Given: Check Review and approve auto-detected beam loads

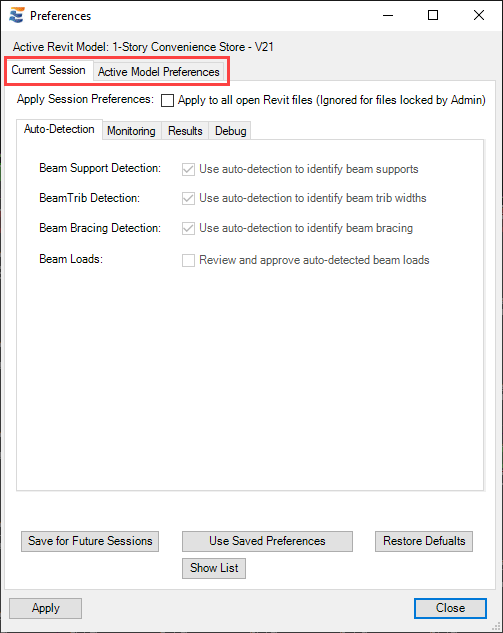Looking at the screenshot, I should tap(188, 260).
